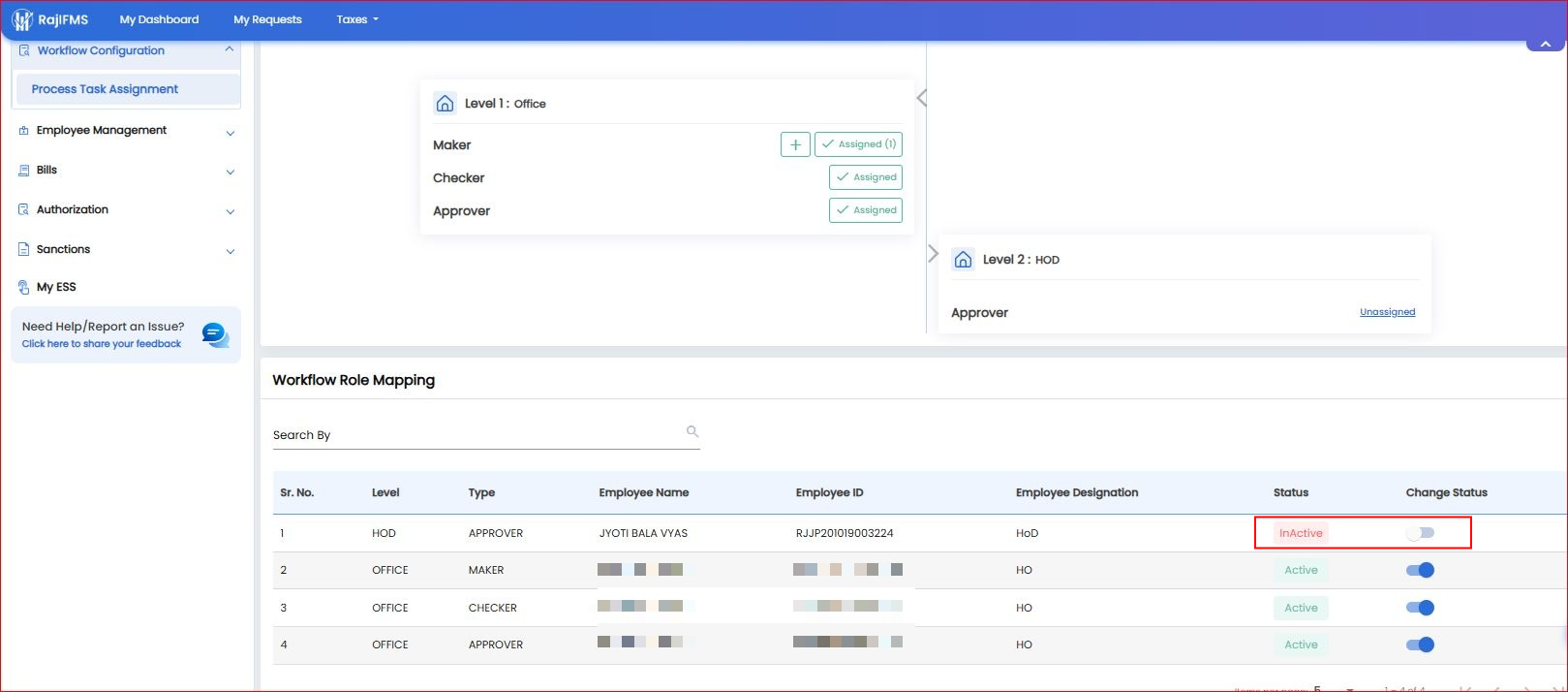Click the My ESS sidebar icon
Image resolution: width=1568 pixels, height=692 pixels.
tap(24, 288)
